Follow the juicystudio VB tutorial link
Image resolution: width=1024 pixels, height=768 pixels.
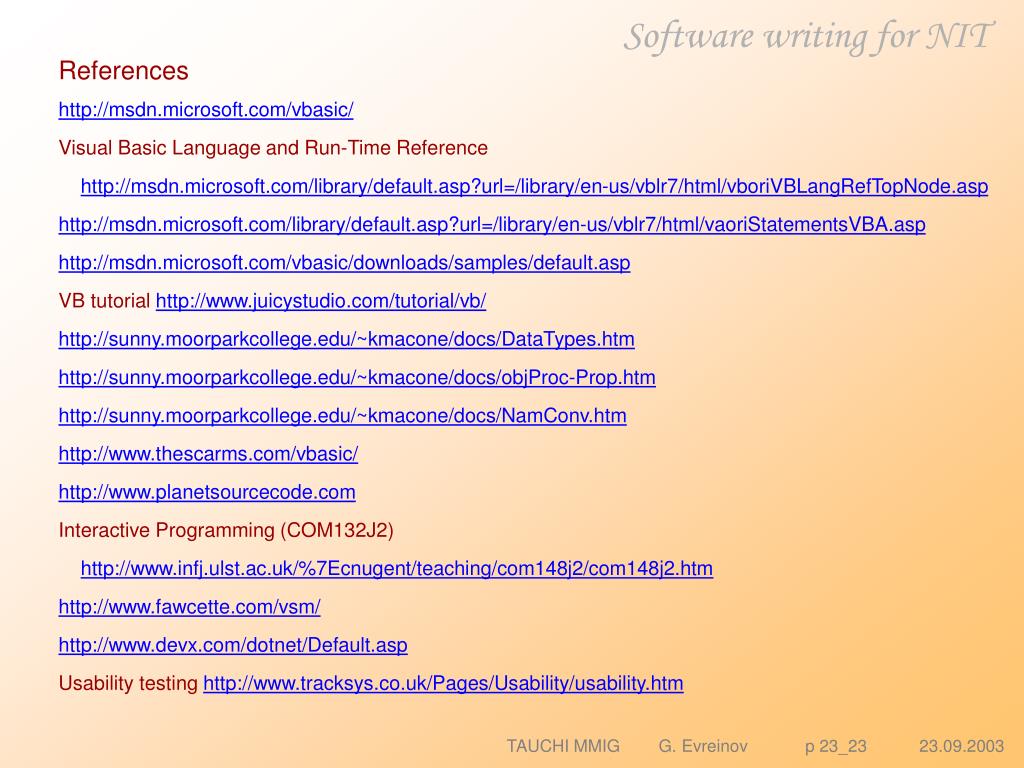pyautogui.click(x=321, y=301)
